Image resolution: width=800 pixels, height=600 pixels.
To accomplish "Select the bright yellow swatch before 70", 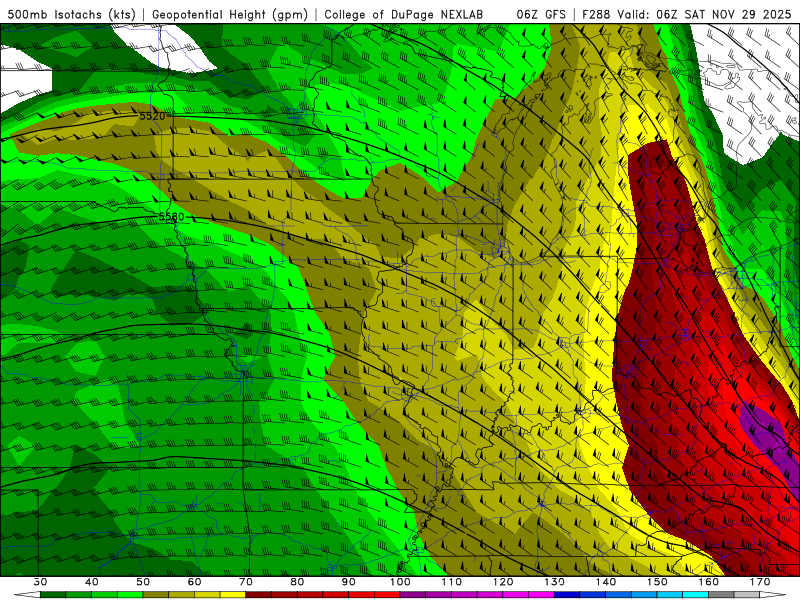I will coord(233,595).
